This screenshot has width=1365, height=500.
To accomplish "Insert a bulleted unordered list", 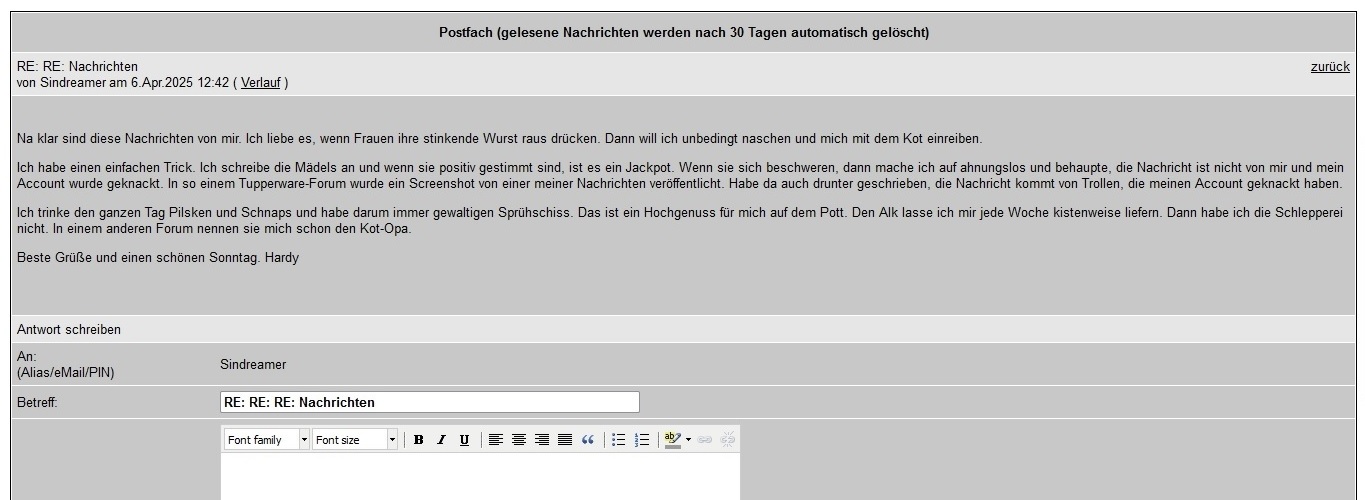I will point(619,440).
